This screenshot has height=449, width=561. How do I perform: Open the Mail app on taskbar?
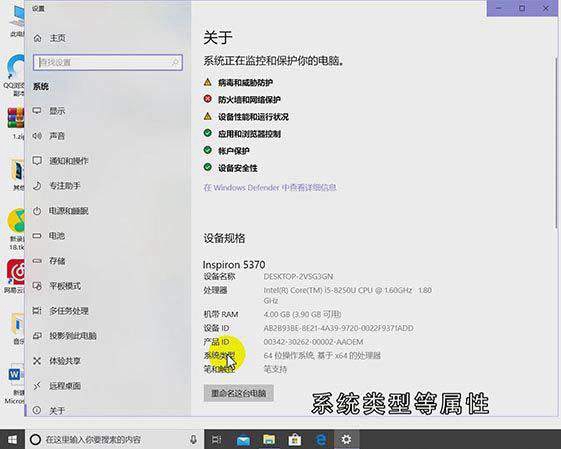coord(243,439)
